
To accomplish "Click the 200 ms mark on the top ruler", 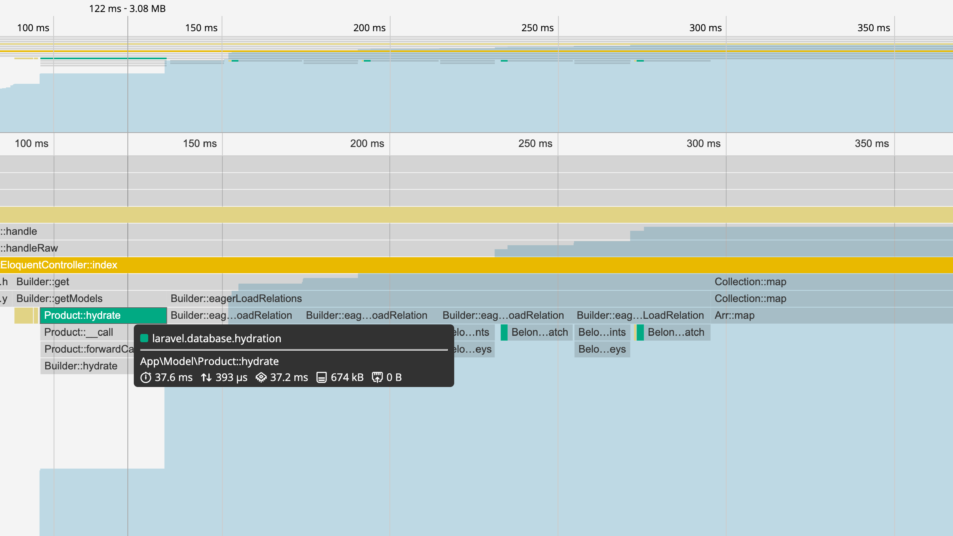I will [x=367, y=28].
